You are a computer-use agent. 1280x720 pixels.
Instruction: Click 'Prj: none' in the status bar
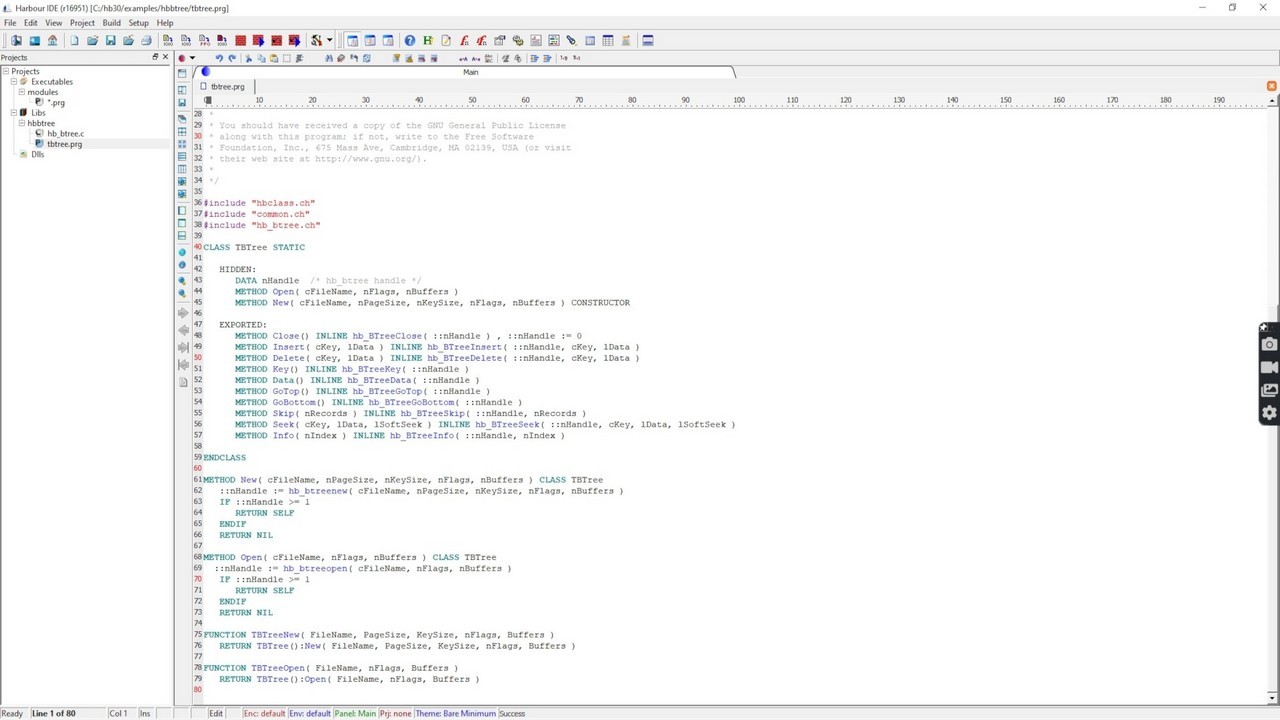pyautogui.click(x=395, y=713)
